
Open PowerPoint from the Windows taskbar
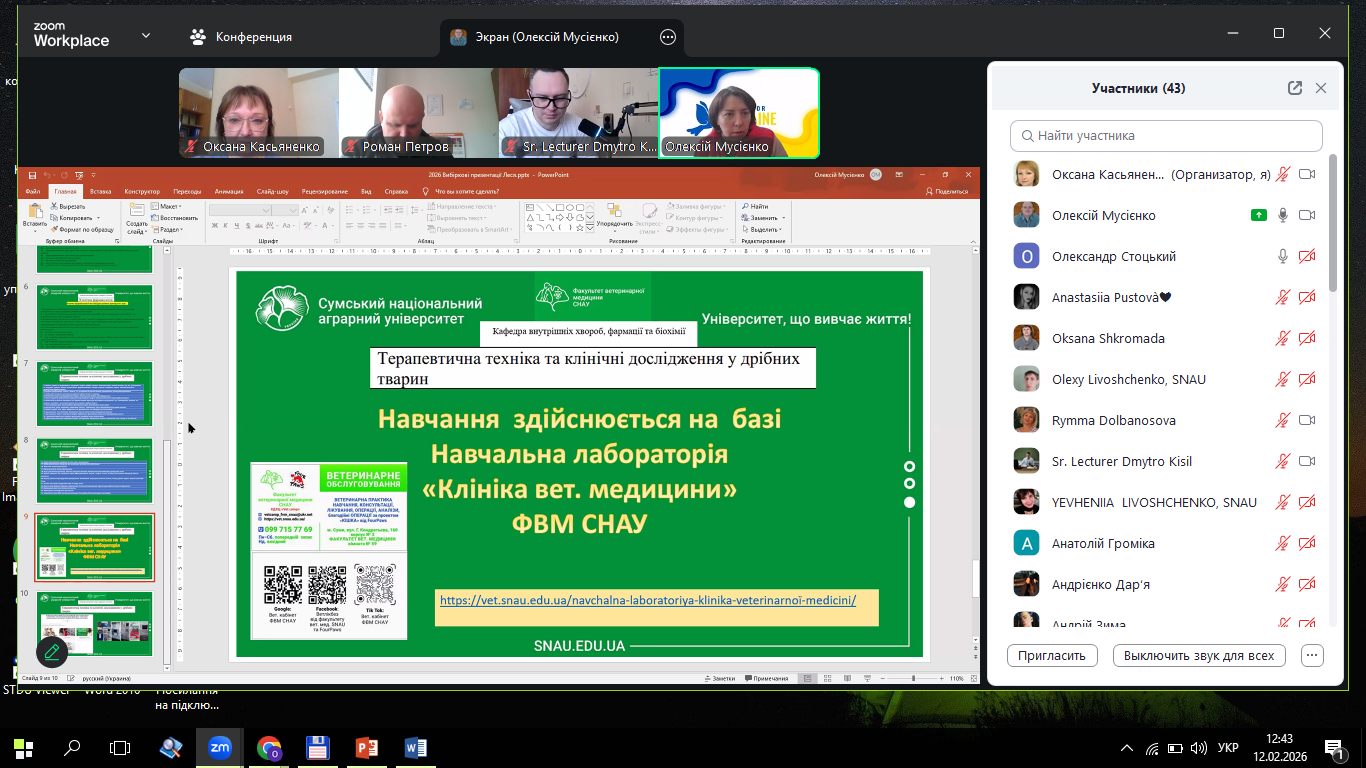click(x=367, y=747)
